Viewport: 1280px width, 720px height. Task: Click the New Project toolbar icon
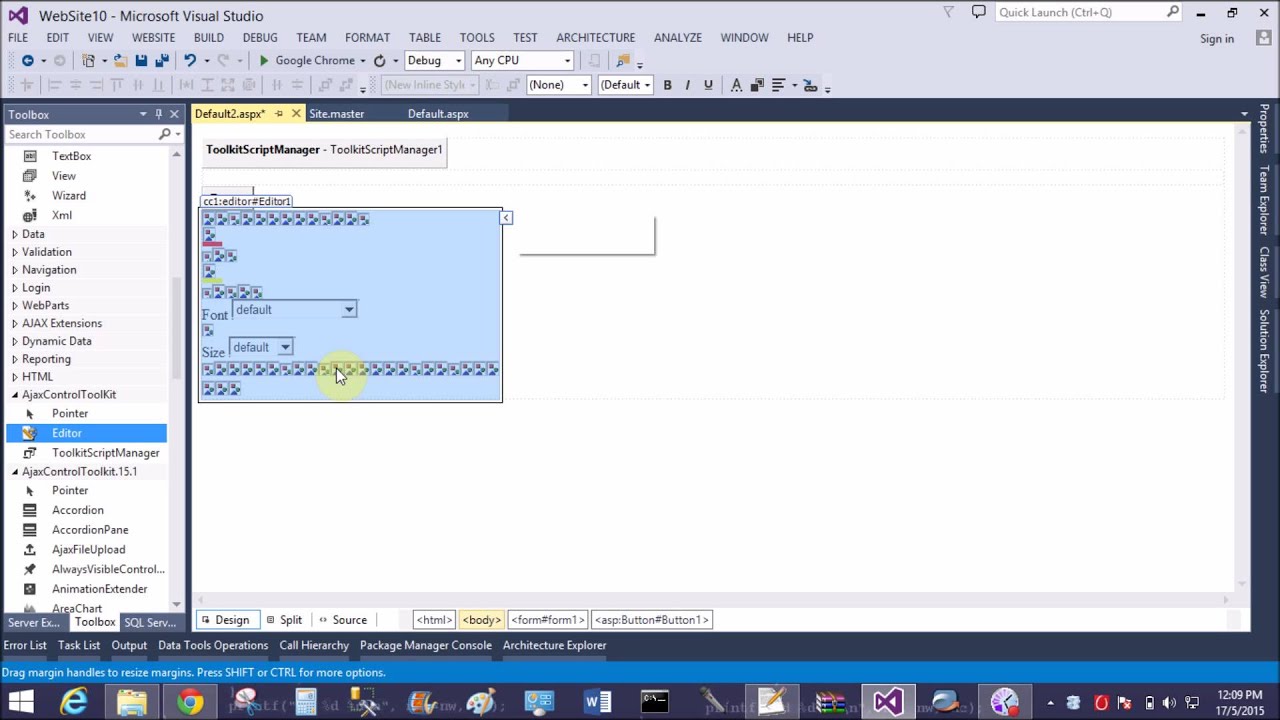(x=89, y=61)
